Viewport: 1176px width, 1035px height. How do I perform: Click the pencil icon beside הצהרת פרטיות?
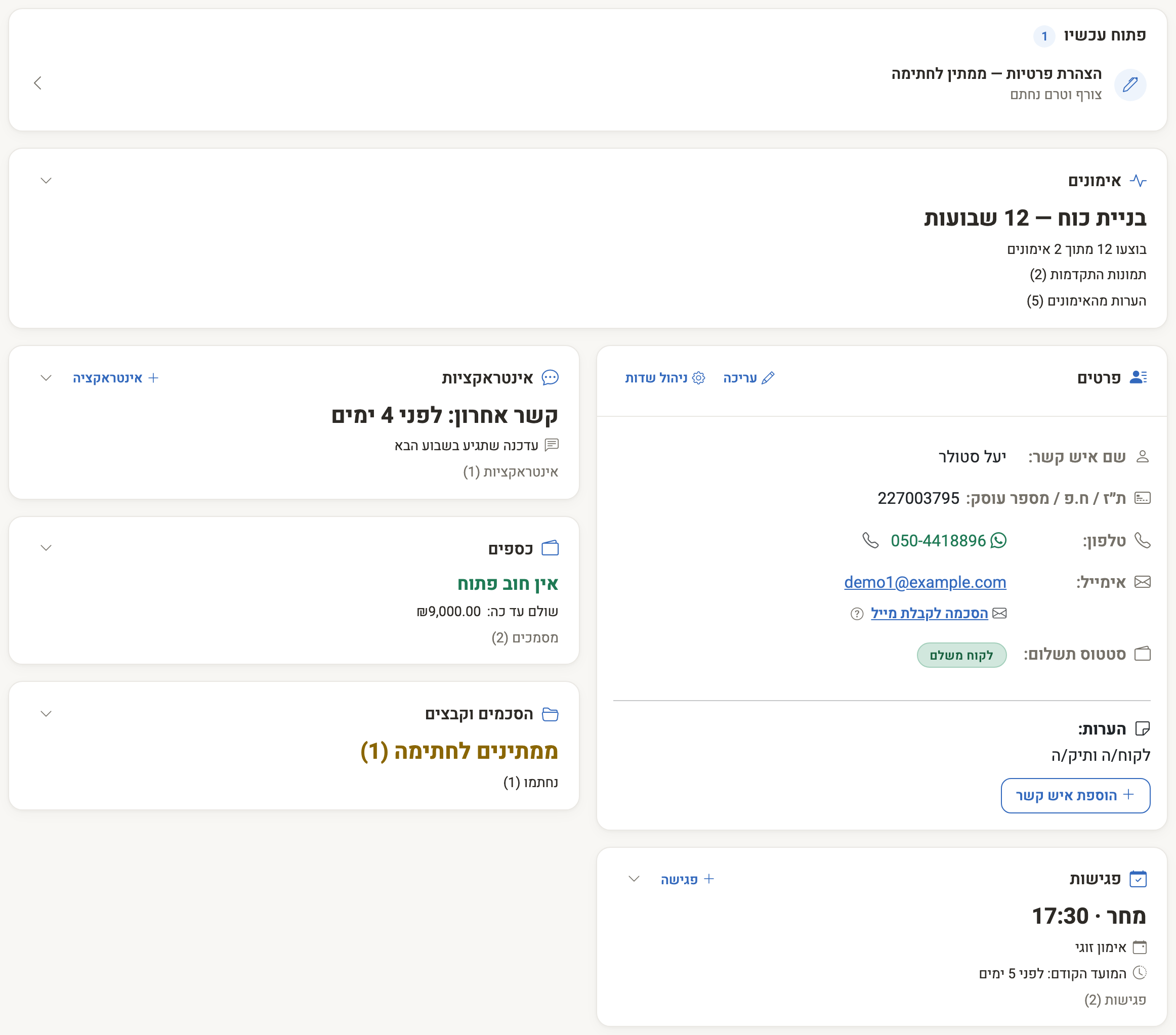coord(1129,84)
